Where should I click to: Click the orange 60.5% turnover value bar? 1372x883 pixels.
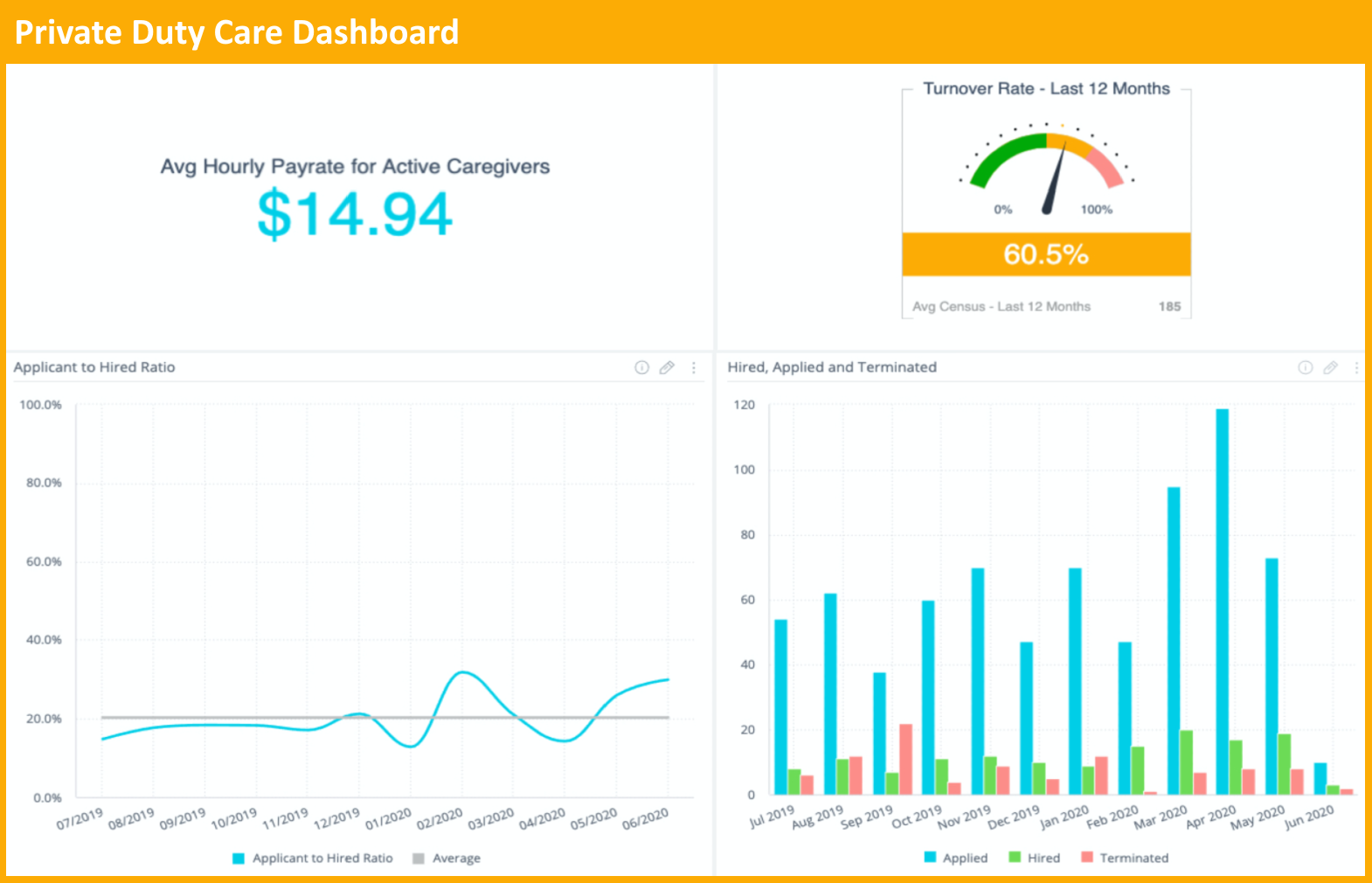(x=1046, y=254)
